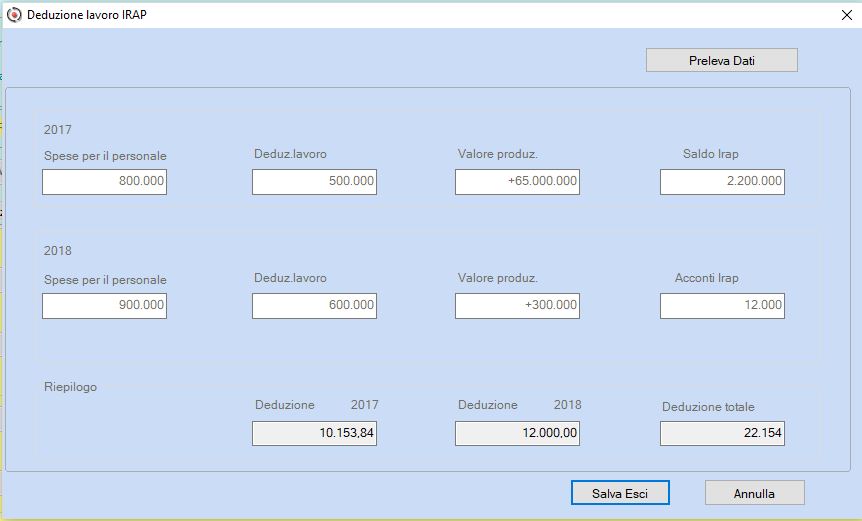Click Salva Esci to save and exit
The image size is (862, 521).
(620, 492)
